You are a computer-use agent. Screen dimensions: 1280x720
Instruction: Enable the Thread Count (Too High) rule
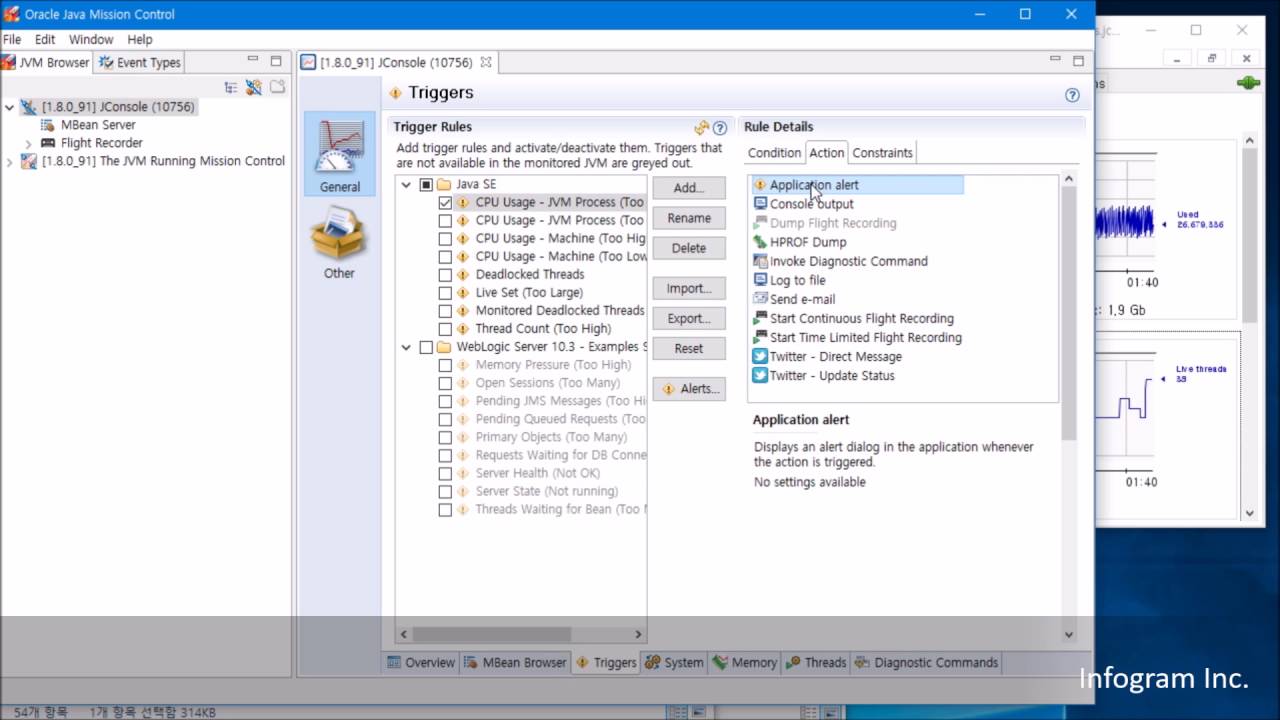pyautogui.click(x=445, y=328)
